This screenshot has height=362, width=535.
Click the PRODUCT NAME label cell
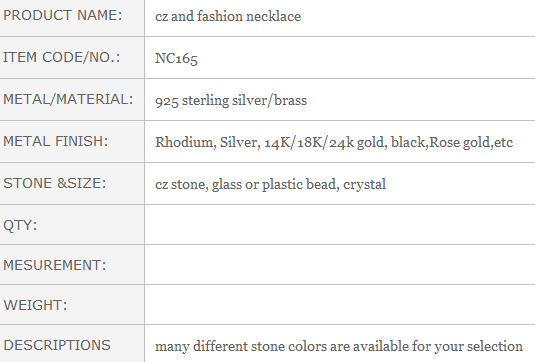[72, 16]
